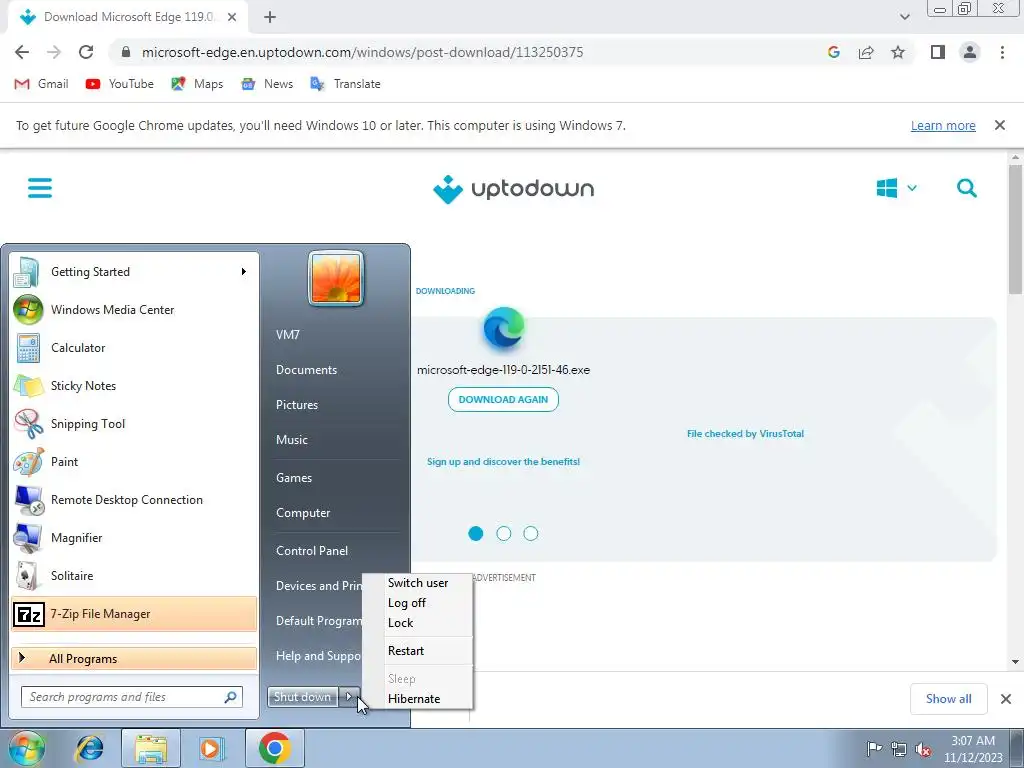Viewport: 1024px width, 768px height.
Task: Open the Calculator app
Action: [134, 347]
